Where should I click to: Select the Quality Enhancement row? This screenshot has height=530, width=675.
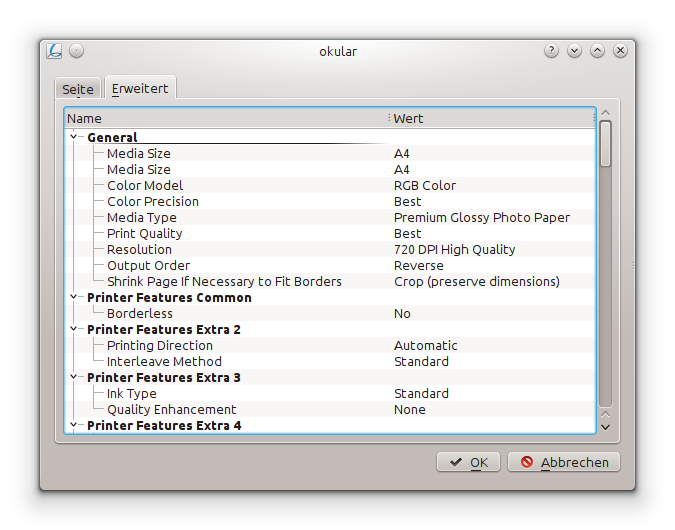coord(330,409)
